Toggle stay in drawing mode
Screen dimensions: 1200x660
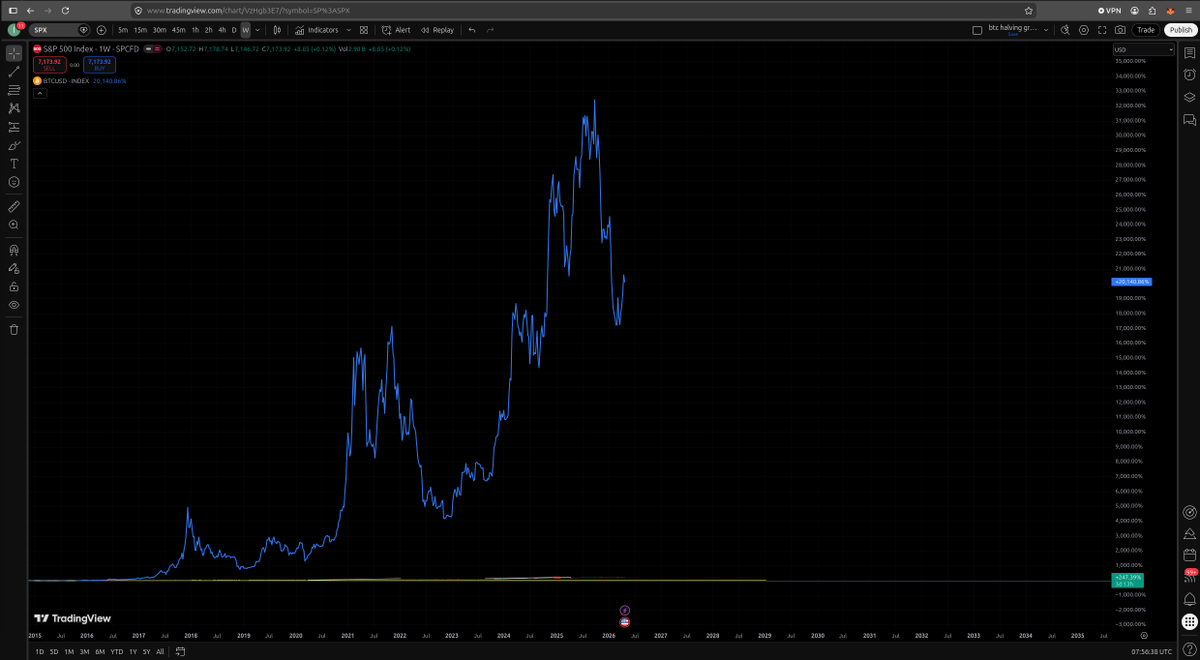pyautogui.click(x=14, y=268)
